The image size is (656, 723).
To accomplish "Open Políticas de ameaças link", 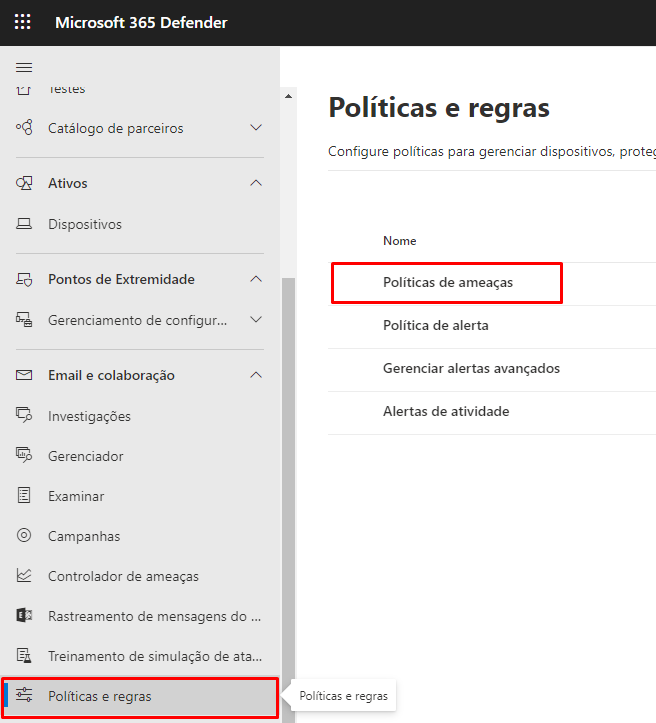I will [x=448, y=282].
